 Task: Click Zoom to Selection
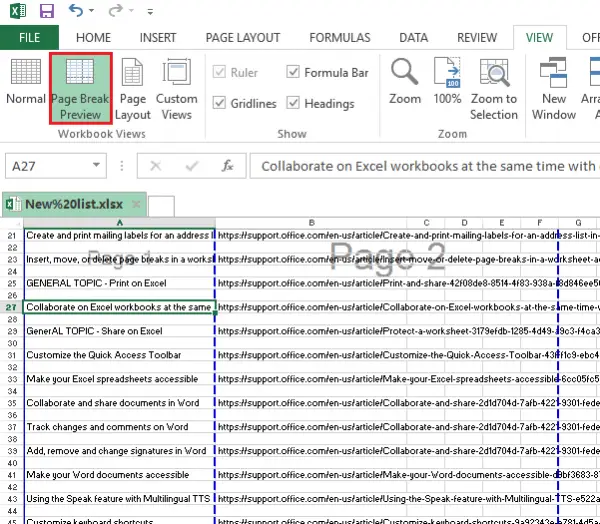(494, 88)
